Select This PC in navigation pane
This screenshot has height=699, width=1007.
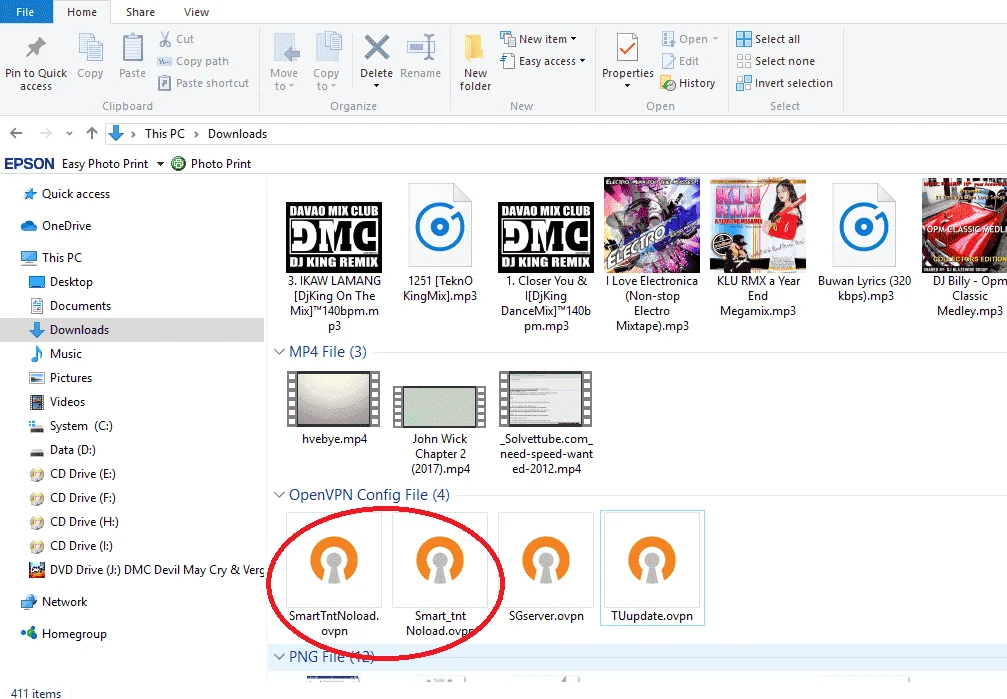(x=51, y=258)
